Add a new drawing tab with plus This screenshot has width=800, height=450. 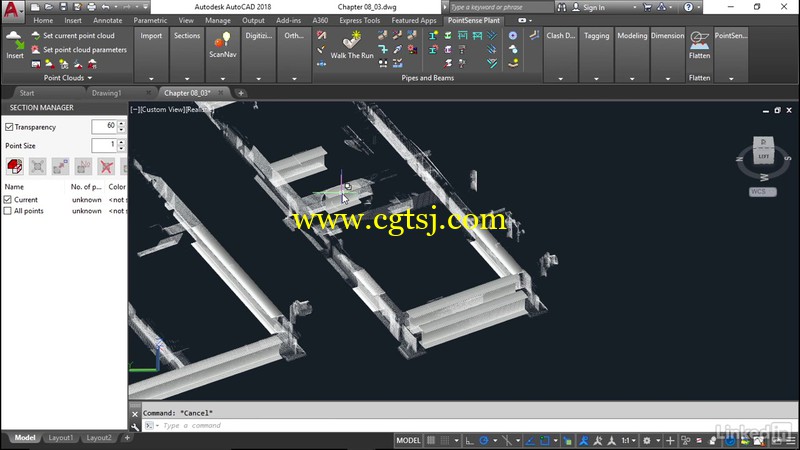point(240,93)
